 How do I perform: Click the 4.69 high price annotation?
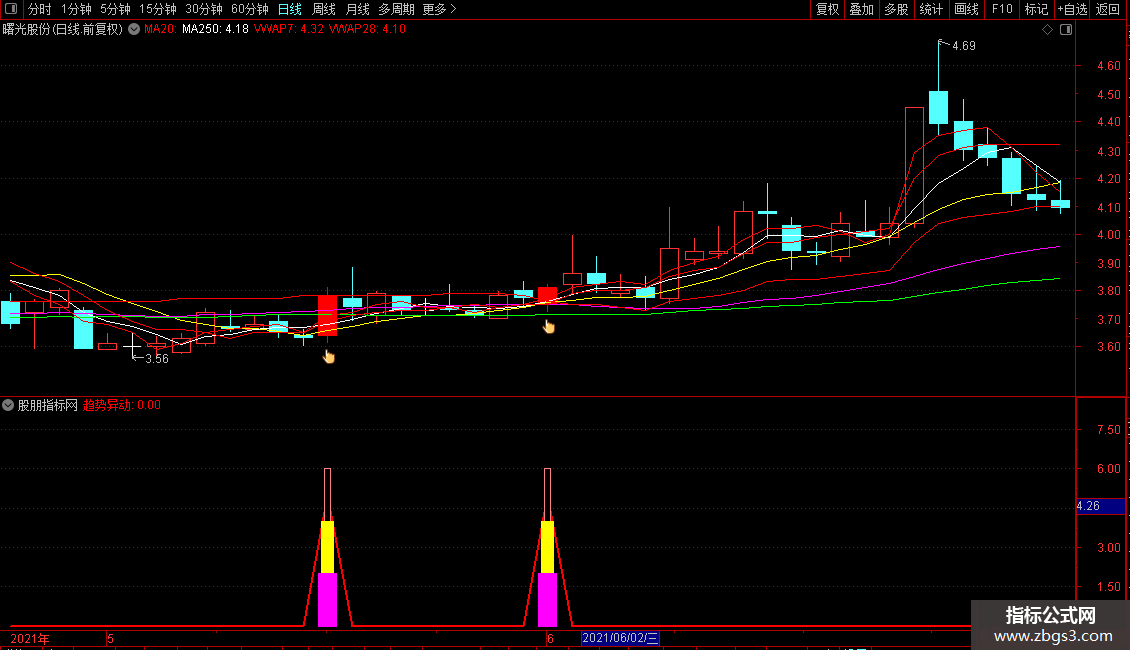coord(964,46)
